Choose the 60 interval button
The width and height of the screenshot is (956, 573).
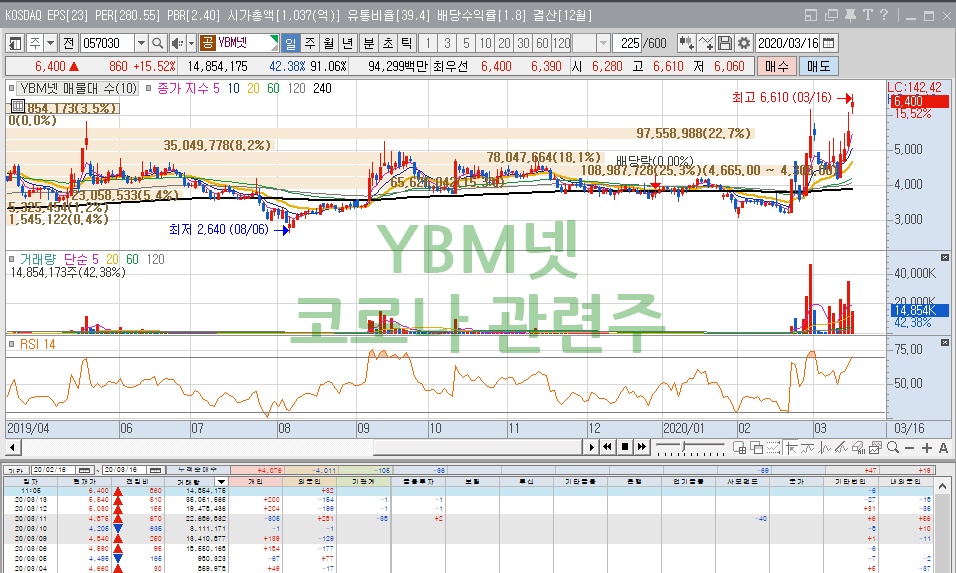[x=541, y=43]
